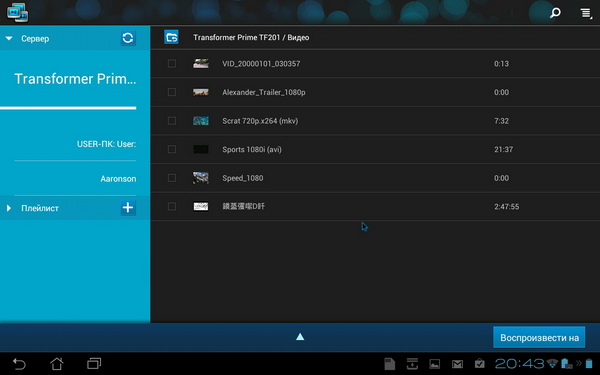Open the mail notification icon in status bar
Image resolution: width=600 pixels, height=375 pixels.
point(457,364)
